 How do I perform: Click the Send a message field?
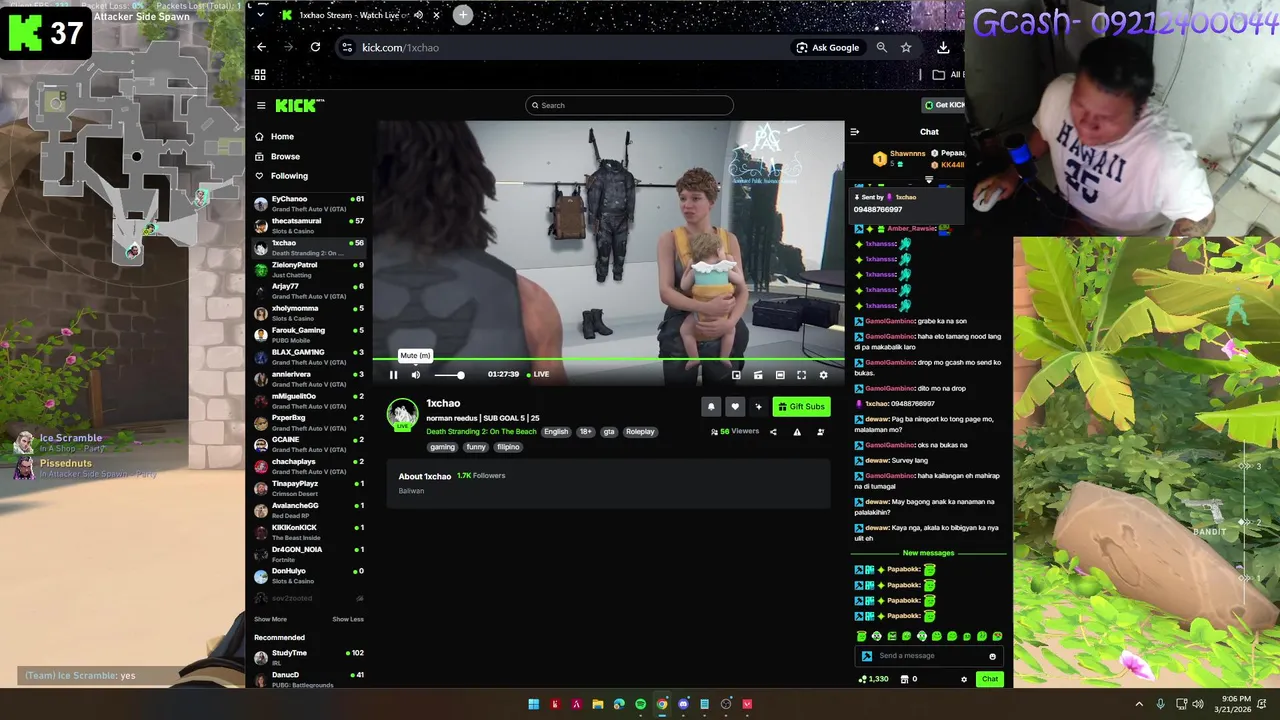coord(929,656)
